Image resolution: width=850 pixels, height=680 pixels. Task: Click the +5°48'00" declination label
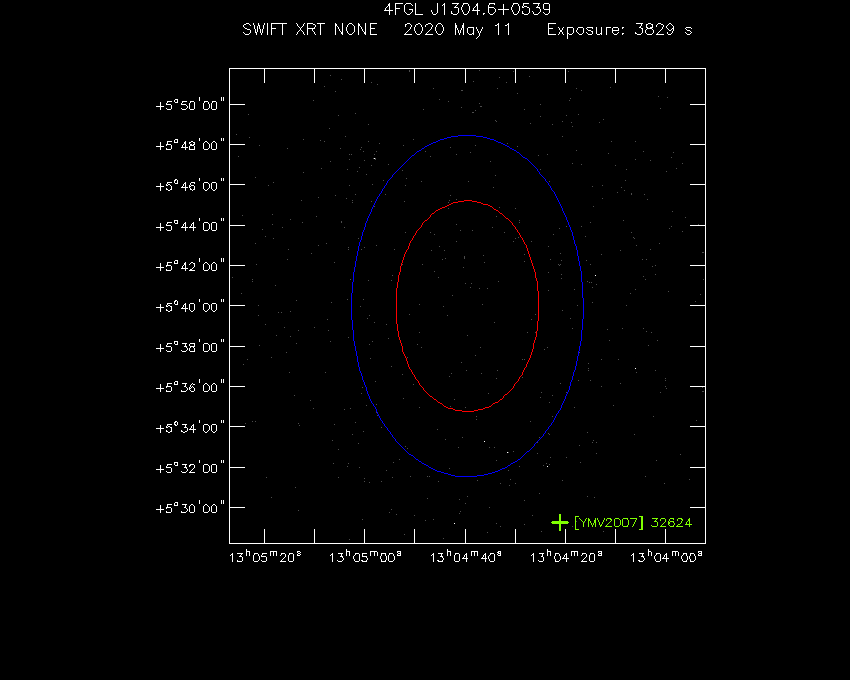190,145
